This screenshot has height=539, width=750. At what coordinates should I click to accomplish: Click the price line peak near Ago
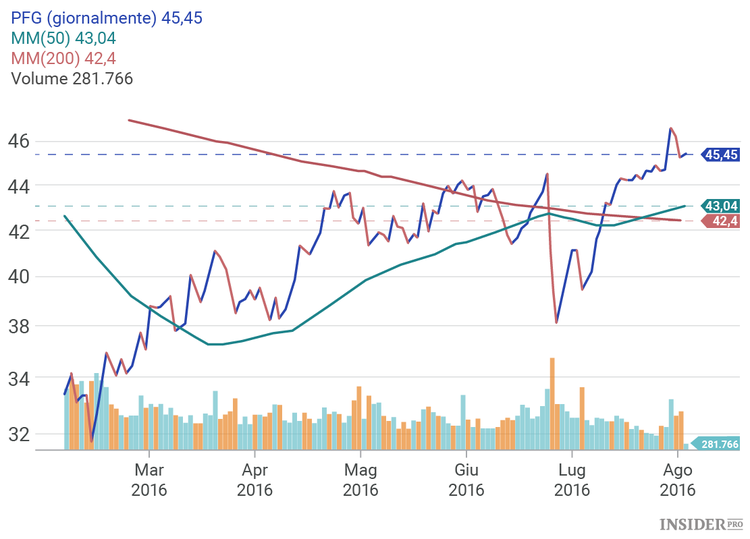[670, 129]
